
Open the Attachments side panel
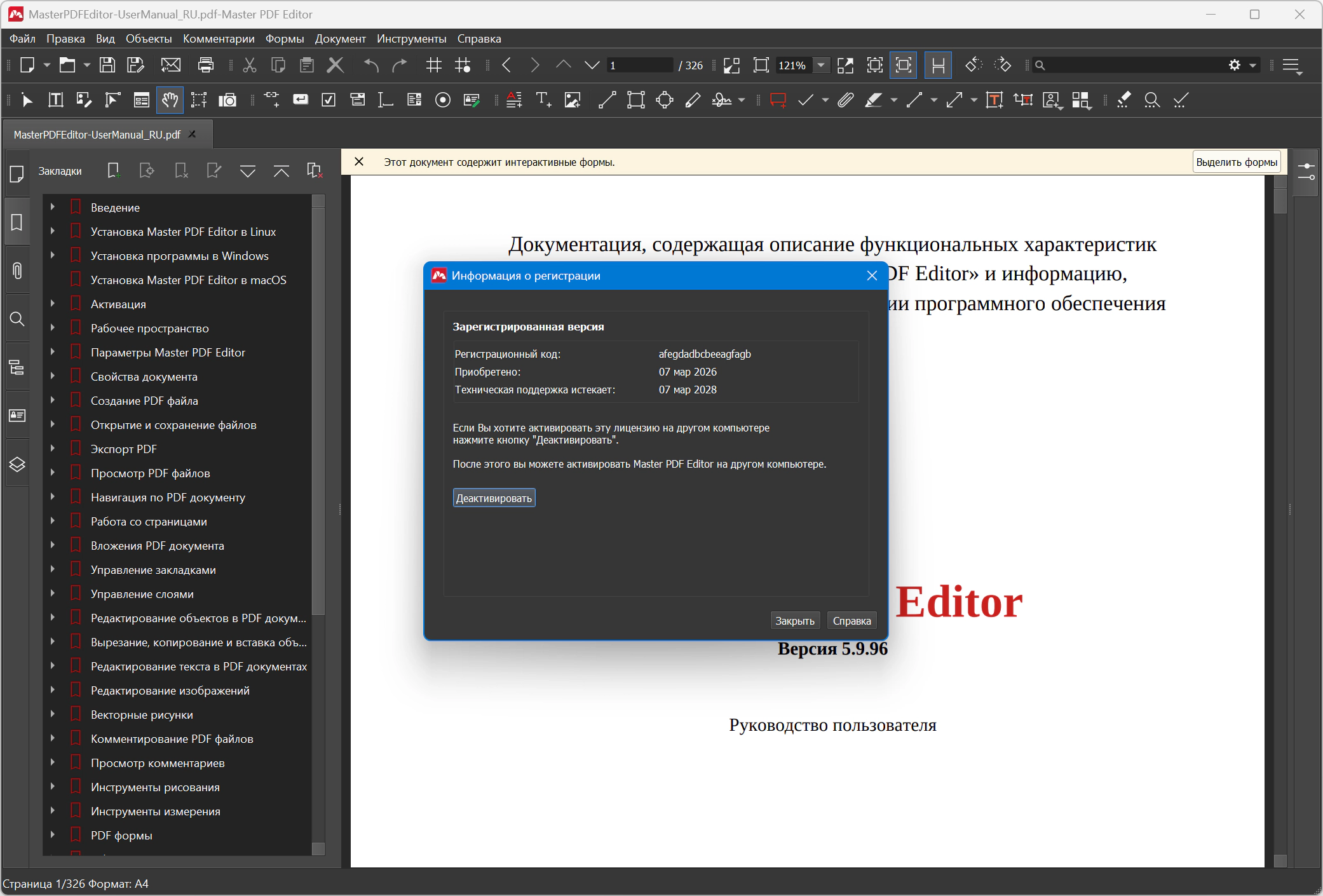[x=17, y=271]
